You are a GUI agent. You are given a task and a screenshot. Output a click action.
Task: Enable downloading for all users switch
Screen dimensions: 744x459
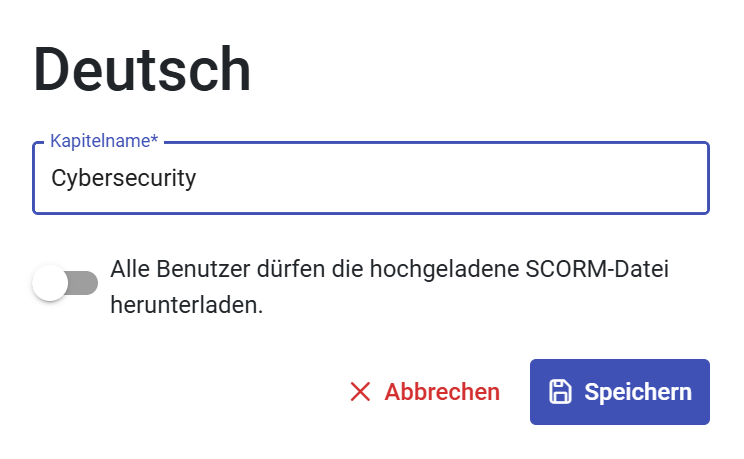(65, 284)
